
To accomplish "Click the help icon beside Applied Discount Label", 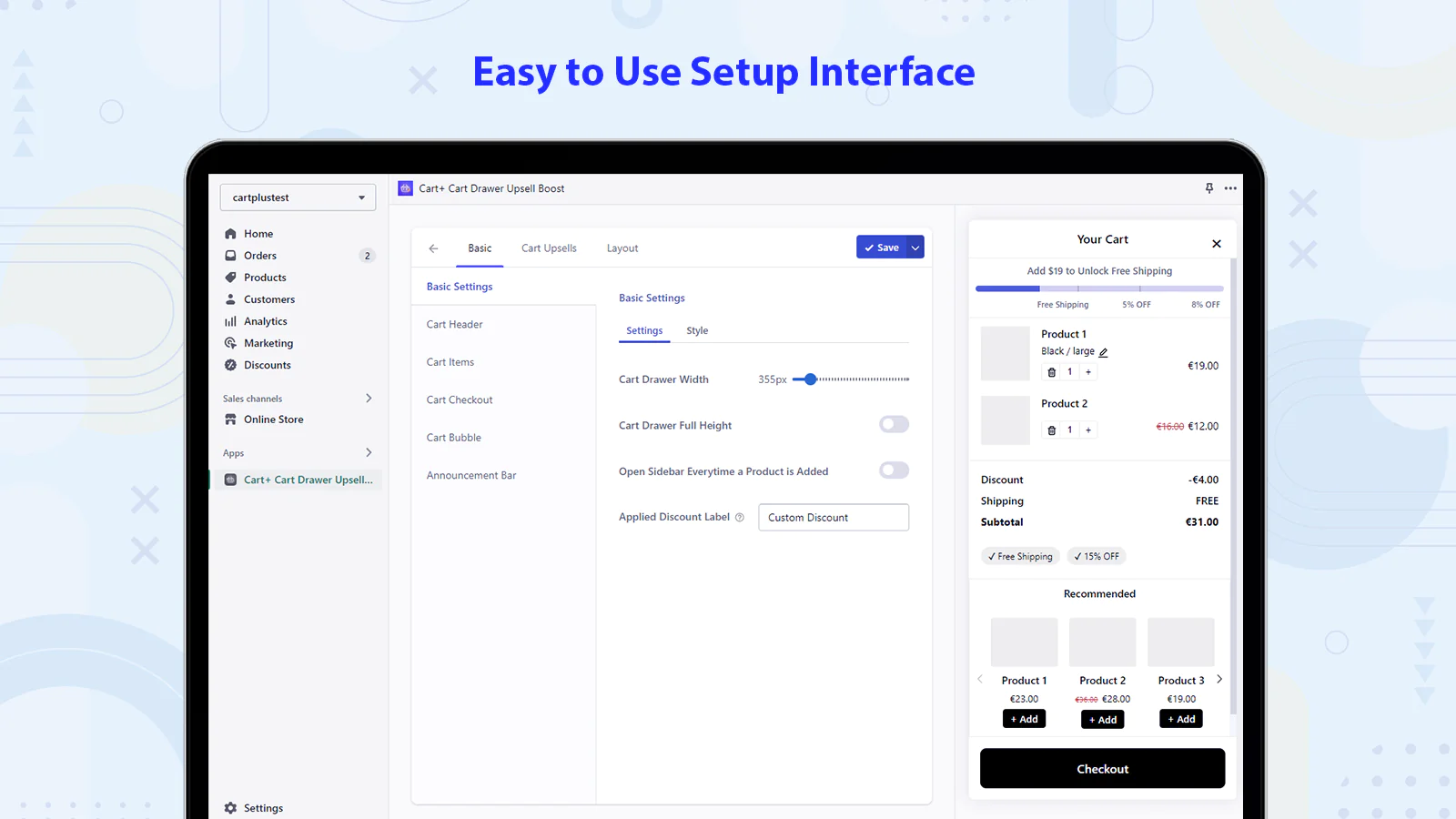I will (740, 518).
